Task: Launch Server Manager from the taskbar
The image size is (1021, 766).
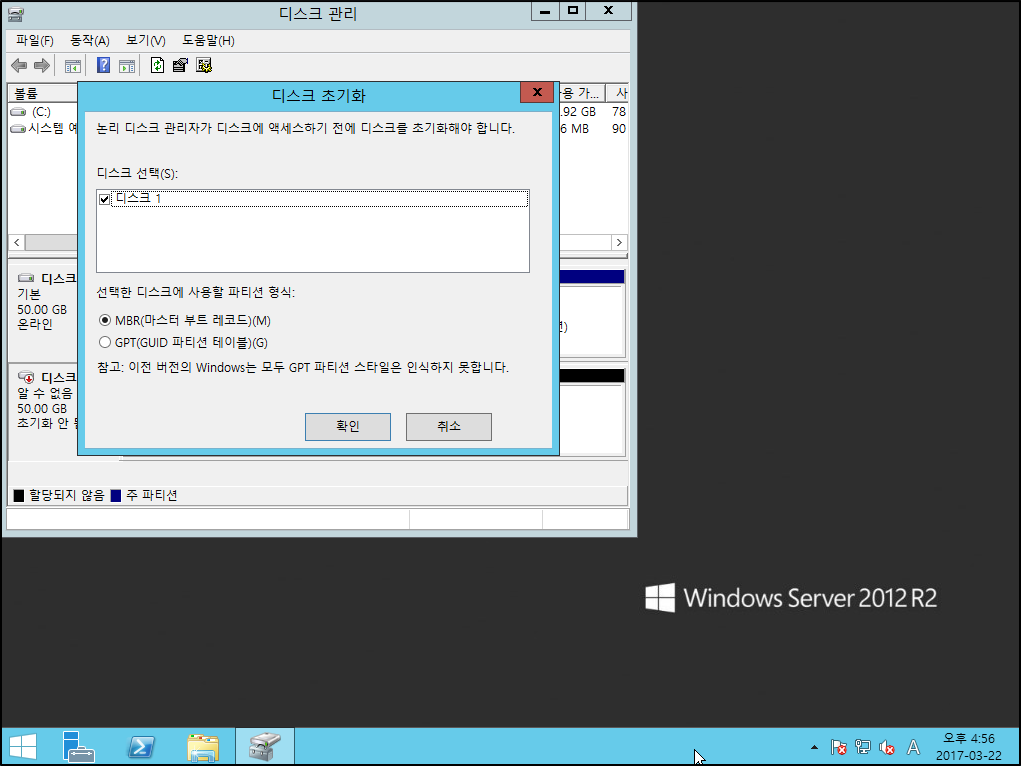Action: 79,746
